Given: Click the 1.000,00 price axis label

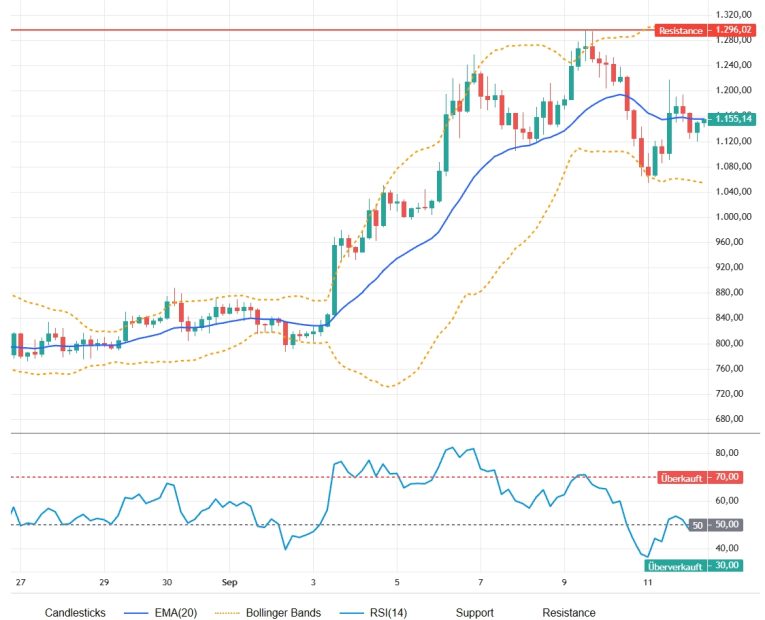Looking at the screenshot, I should 732,217.
